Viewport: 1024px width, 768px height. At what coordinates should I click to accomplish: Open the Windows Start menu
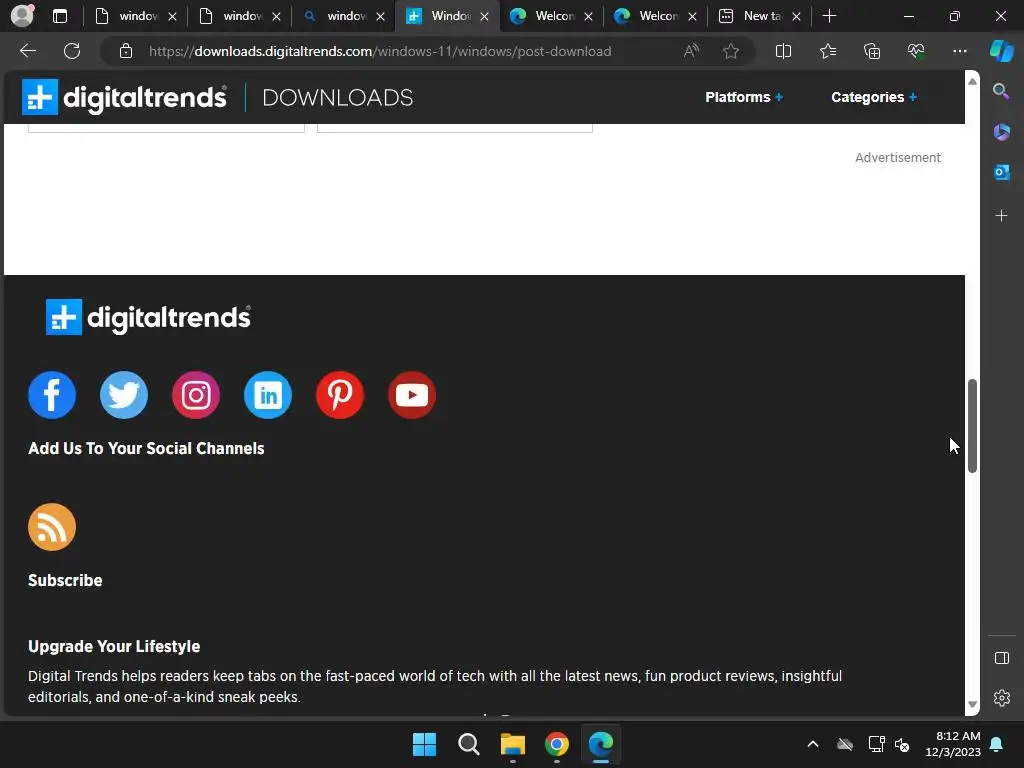pyautogui.click(x=424, y=744)
